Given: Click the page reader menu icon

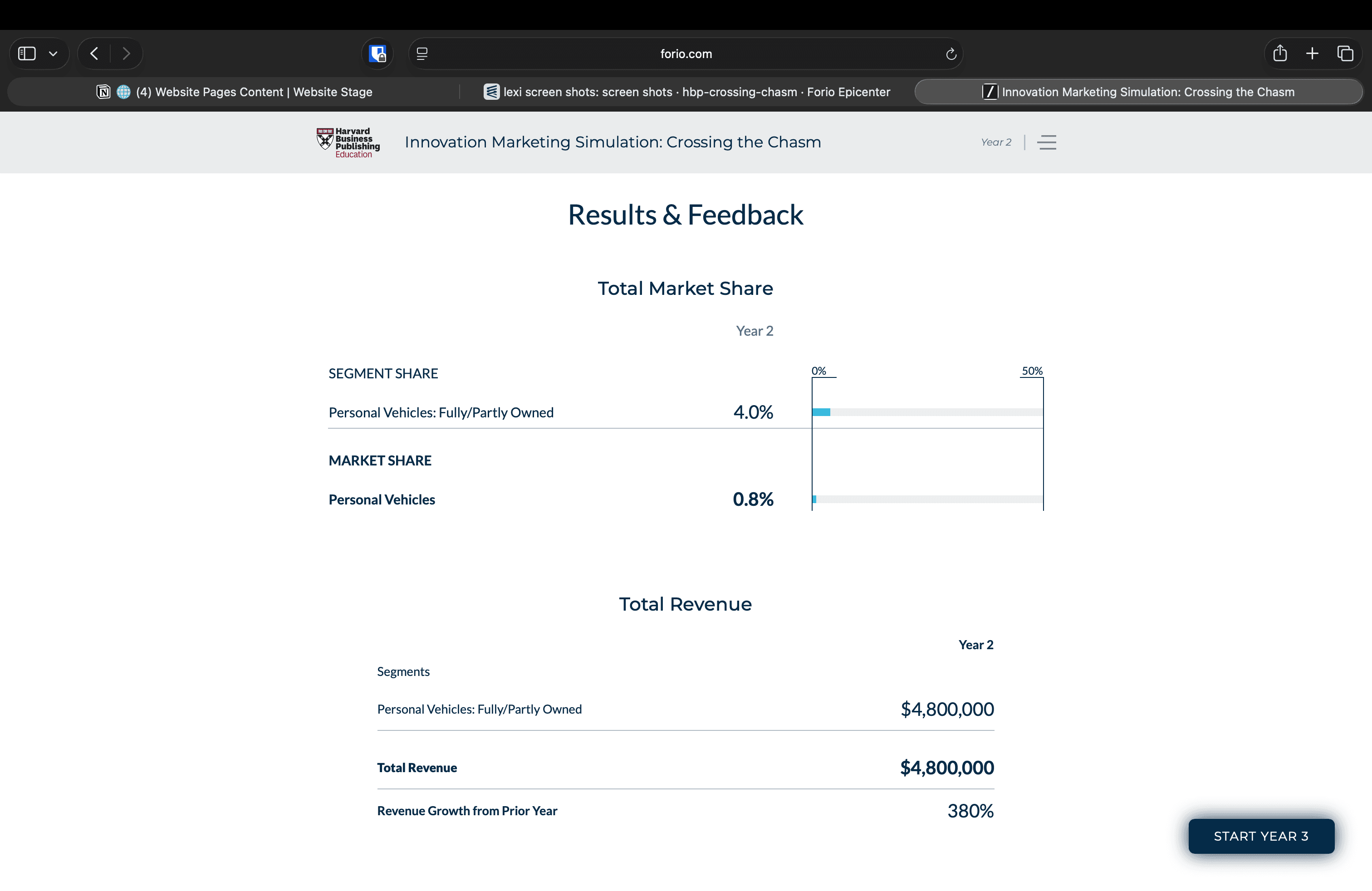Looking at the screenshot, I should [422, 54].
